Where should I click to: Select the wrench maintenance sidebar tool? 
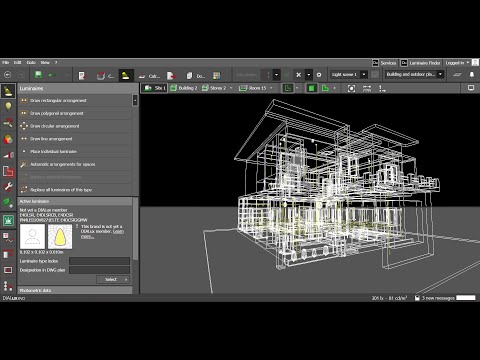[x=8, y=186]
